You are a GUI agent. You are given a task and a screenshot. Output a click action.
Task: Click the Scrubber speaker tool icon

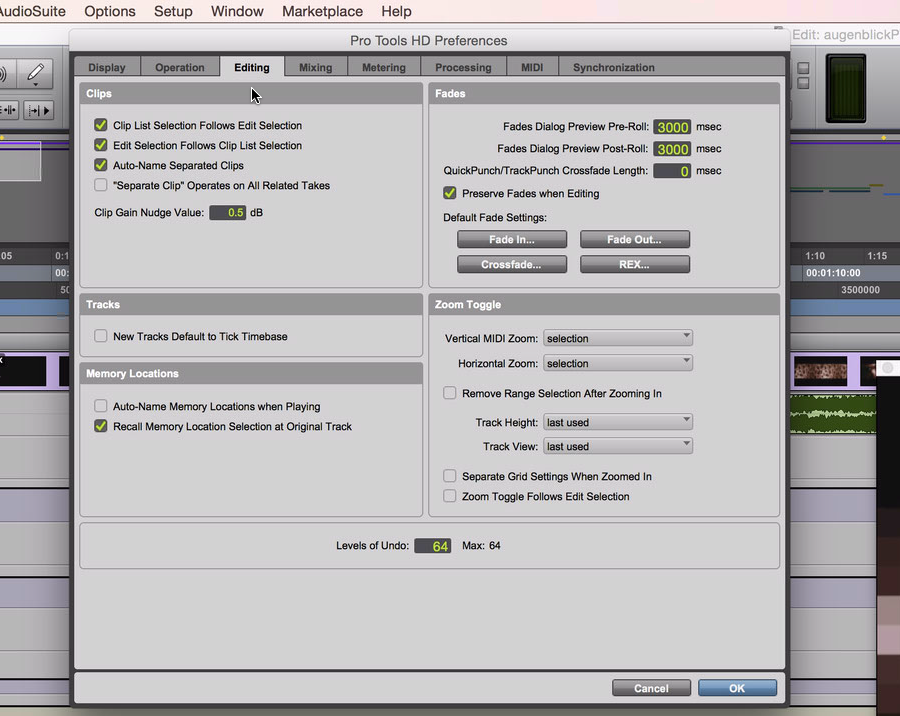point(4,74)
